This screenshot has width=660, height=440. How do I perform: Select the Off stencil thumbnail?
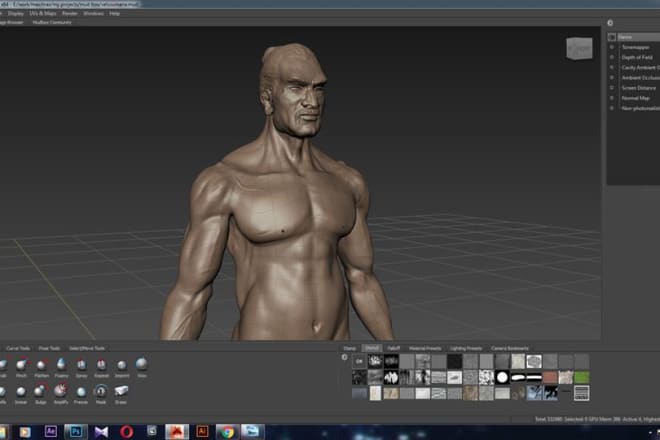pos(359,361)
